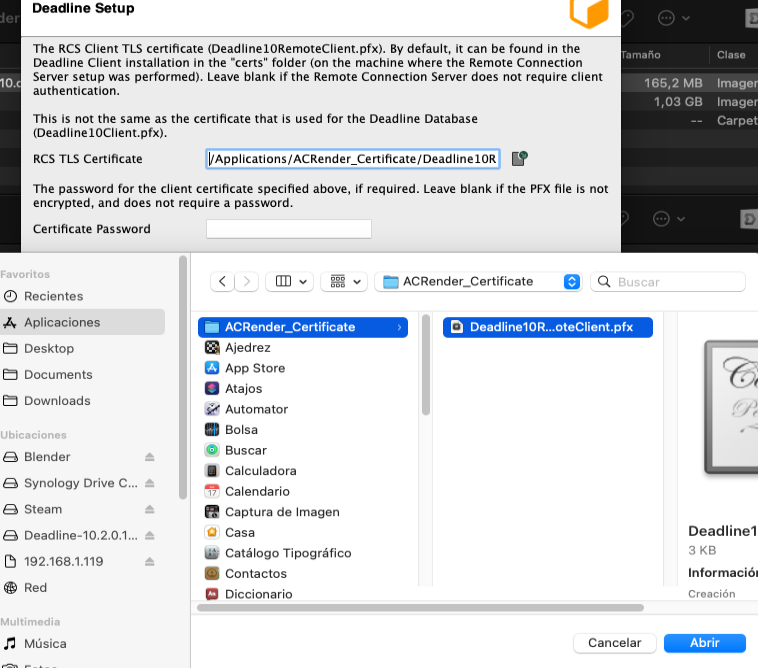Click the Buscar search field

tap(668, 281)
